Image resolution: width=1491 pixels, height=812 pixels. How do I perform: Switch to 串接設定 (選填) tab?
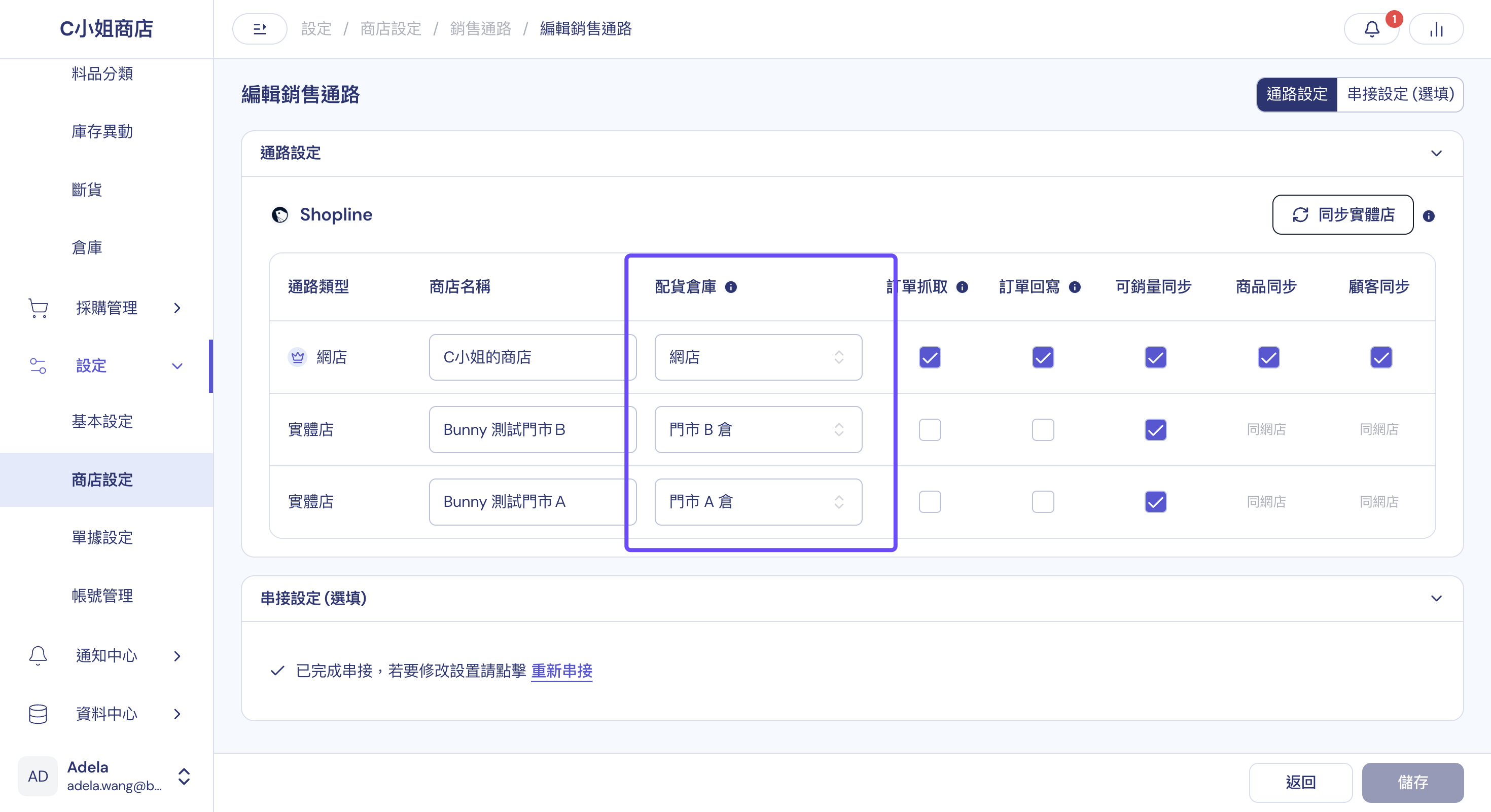pos(1401,94)
